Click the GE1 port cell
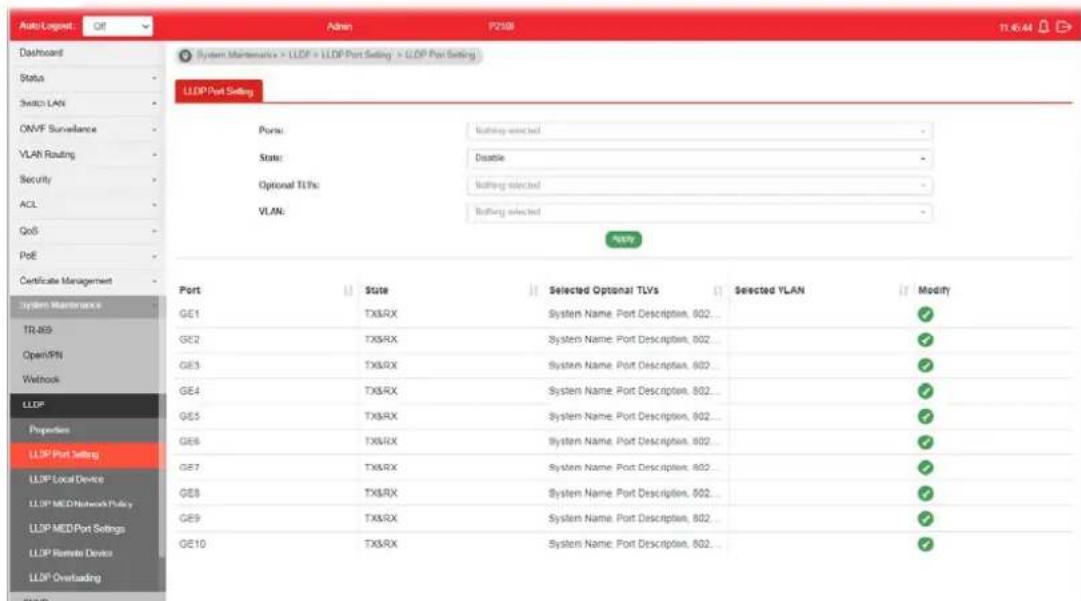Viewport: 1081px width, 601px height. tap(189, 314)
